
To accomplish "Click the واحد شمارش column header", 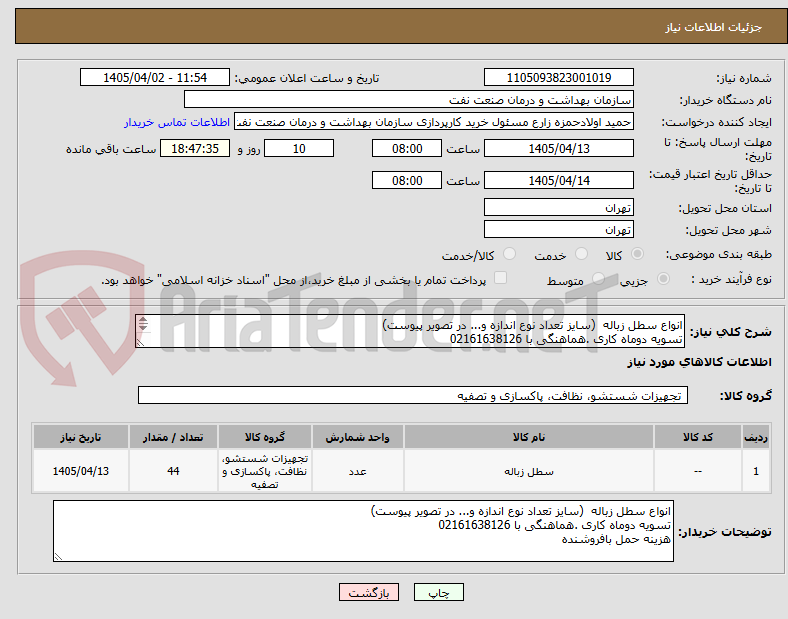I will [357, 437].
